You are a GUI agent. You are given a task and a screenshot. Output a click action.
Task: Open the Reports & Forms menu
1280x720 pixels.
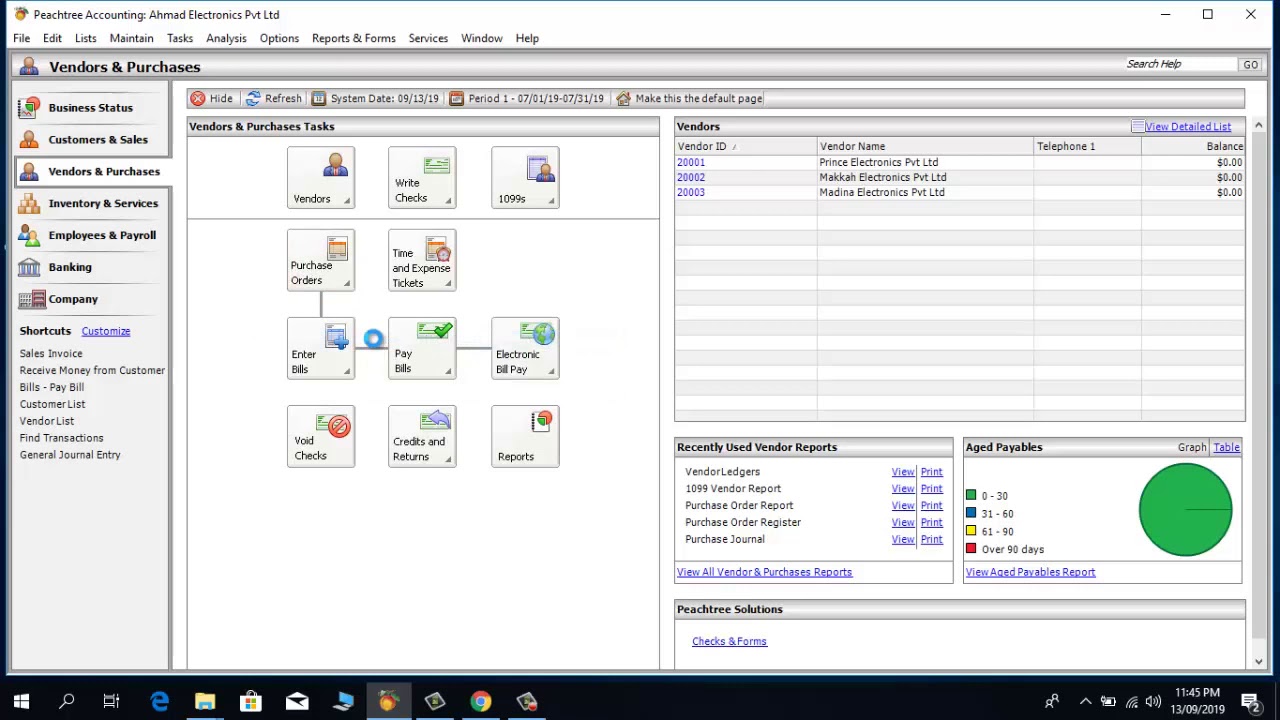coord(354,38)
